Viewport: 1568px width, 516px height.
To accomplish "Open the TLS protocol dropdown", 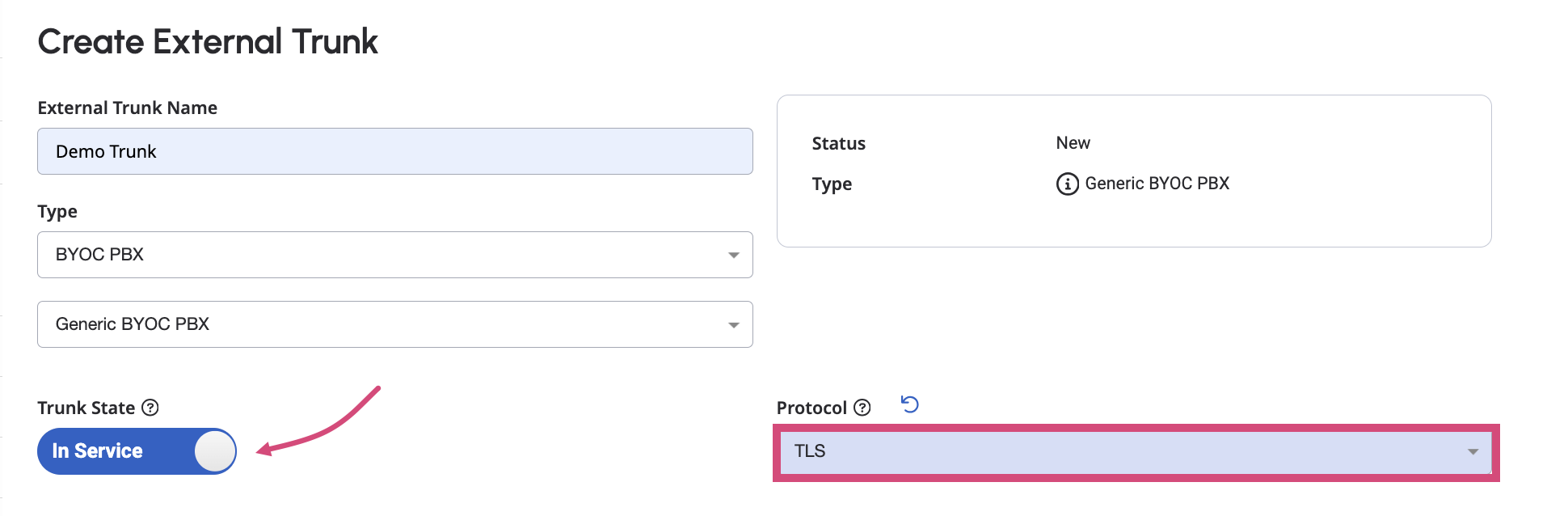I will (x=1132, y=452).
